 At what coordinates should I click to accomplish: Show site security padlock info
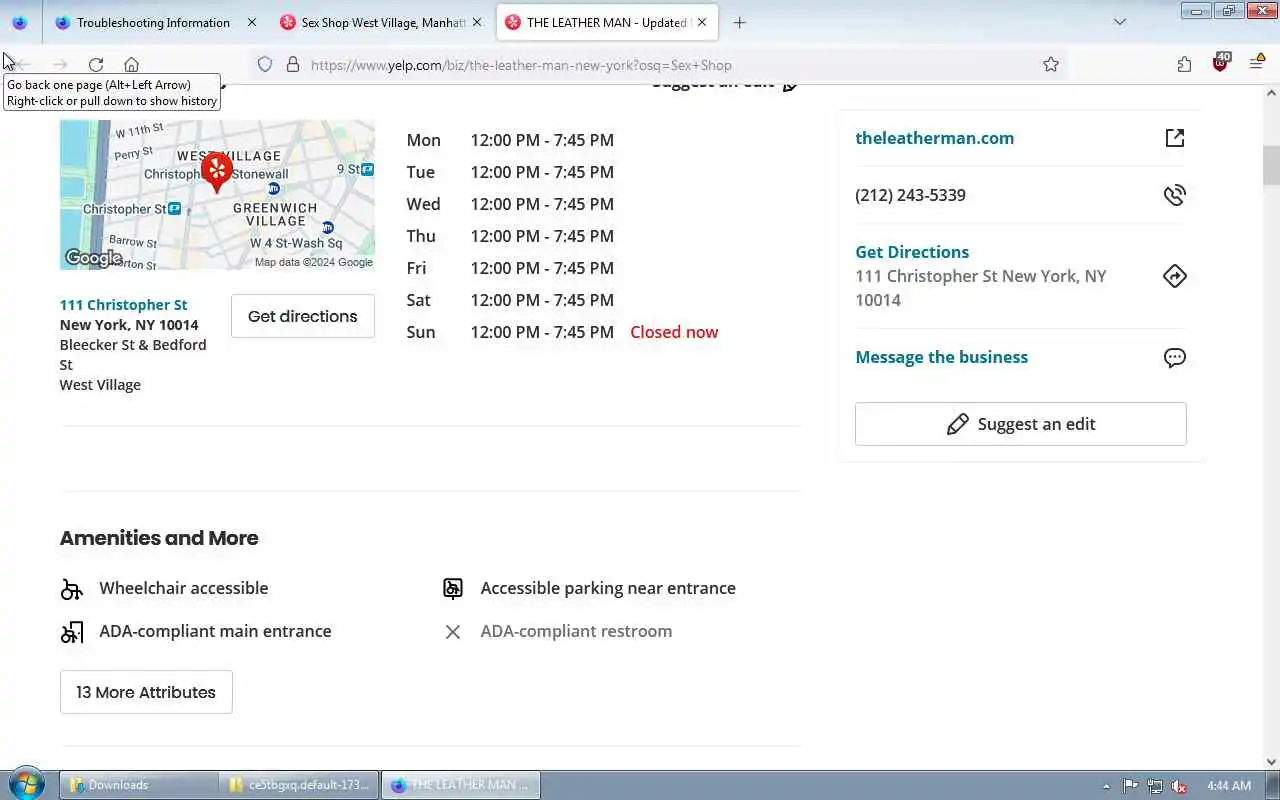(x=293, y=65)
